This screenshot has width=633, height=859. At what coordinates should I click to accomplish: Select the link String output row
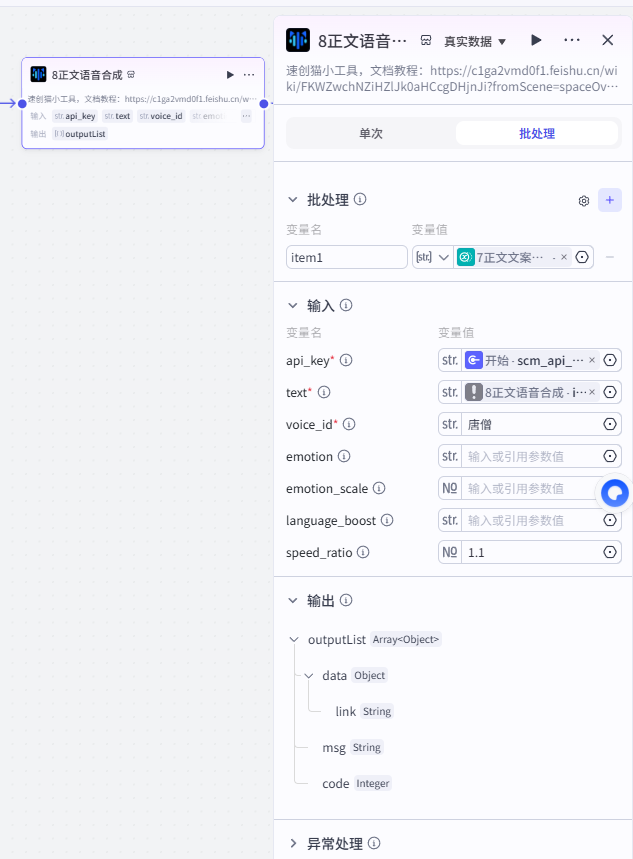point(364,711)
